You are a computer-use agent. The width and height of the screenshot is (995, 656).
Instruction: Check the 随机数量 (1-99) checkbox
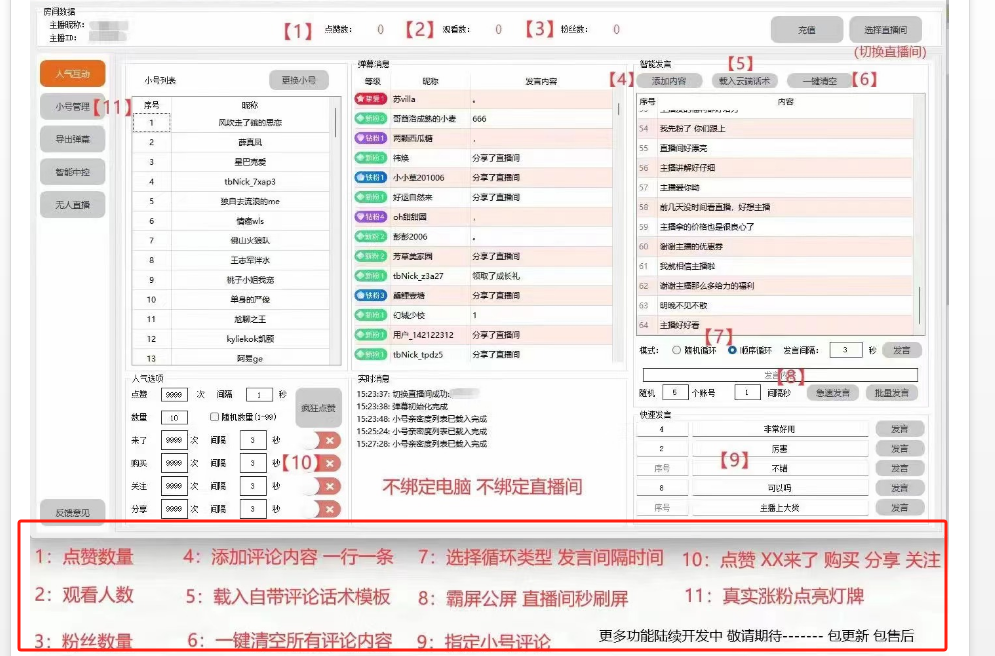click(214, 417)
